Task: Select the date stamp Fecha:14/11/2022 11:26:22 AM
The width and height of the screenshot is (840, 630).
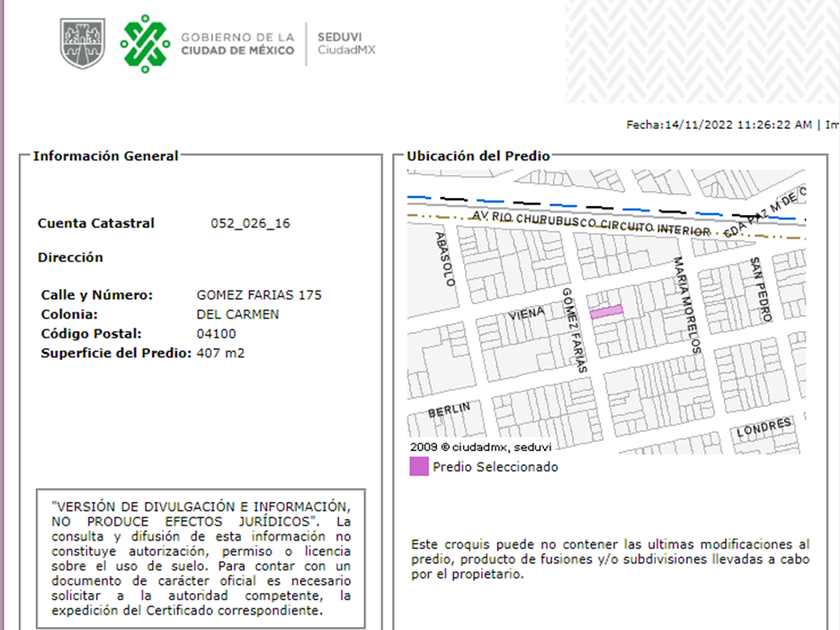Action: coord(719,125)
